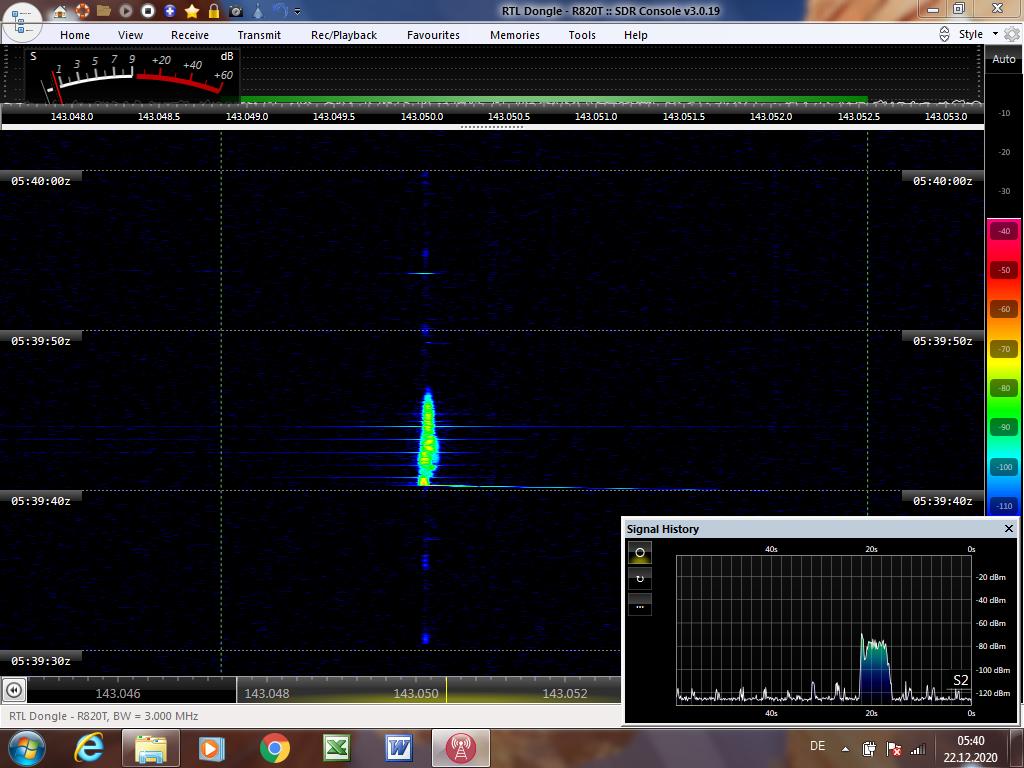This screenshot has height=768, width=1024.
Task: Click the refresh arrow button in Signal History
Action: click(x=640, y=579)
